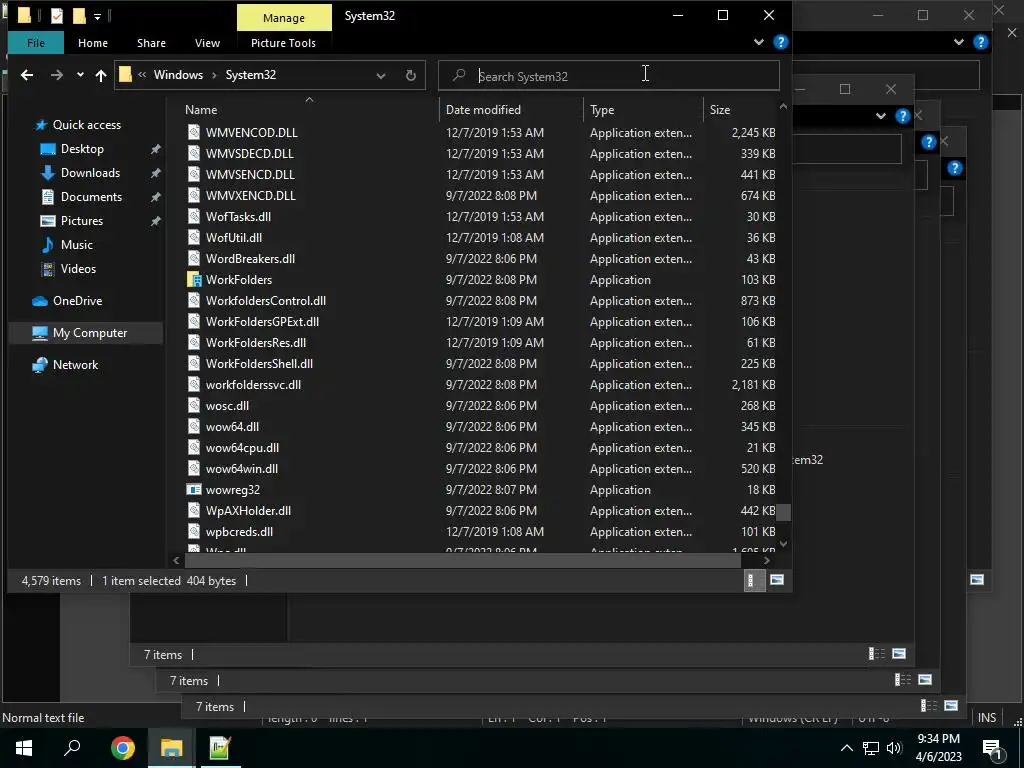
Task: Open the Picture Tools tab
Action: 283,43
